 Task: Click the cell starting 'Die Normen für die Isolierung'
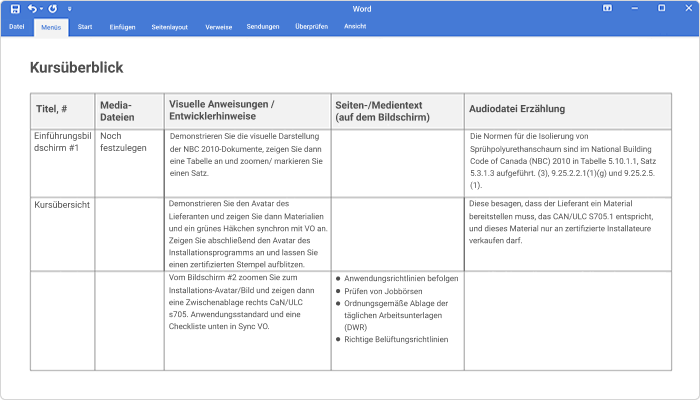coord(568,163)
